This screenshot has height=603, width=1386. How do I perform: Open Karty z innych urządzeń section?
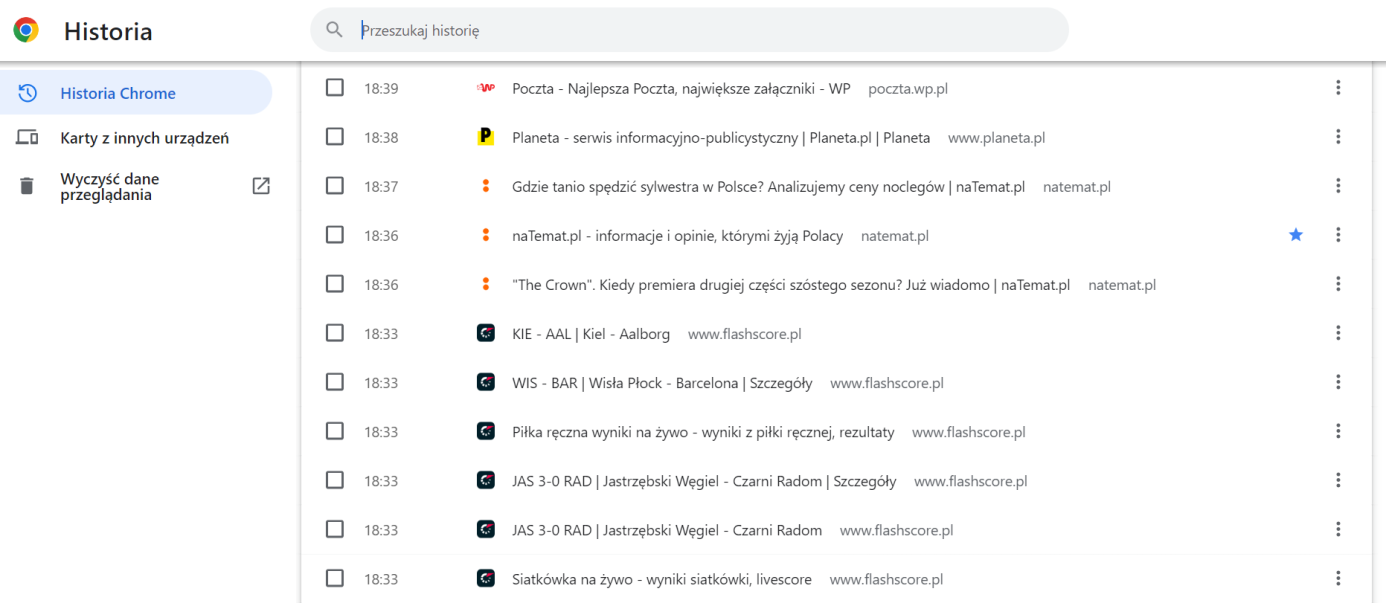144,138
